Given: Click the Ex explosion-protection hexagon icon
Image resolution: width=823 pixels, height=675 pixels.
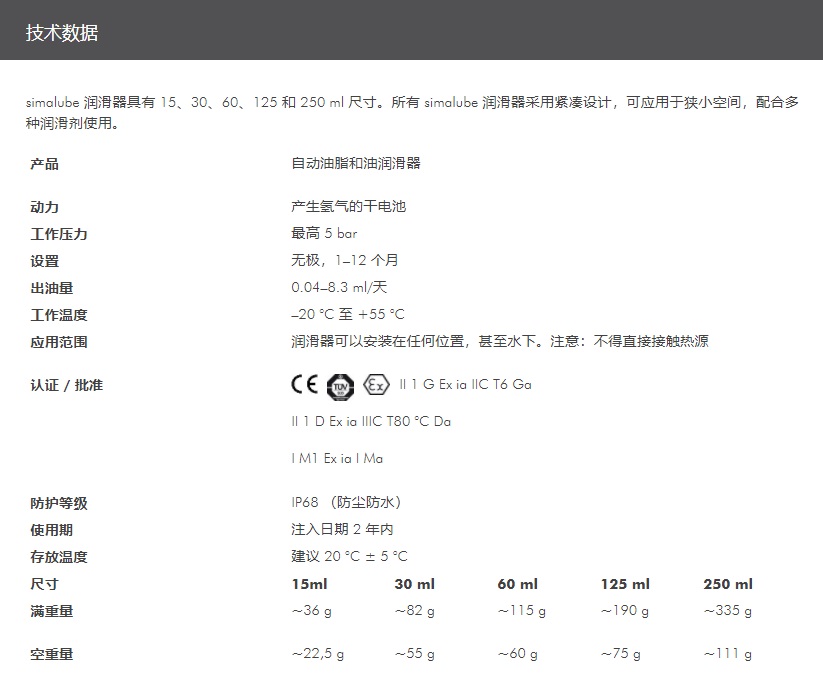Looking at the screenshot, I should coord(376,385).
